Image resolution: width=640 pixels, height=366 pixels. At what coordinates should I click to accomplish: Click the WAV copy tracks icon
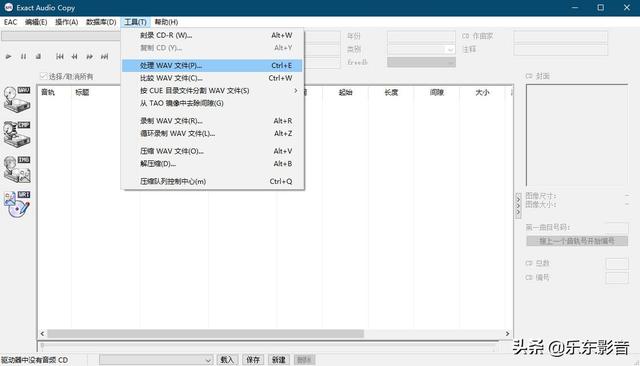(17, 100)
